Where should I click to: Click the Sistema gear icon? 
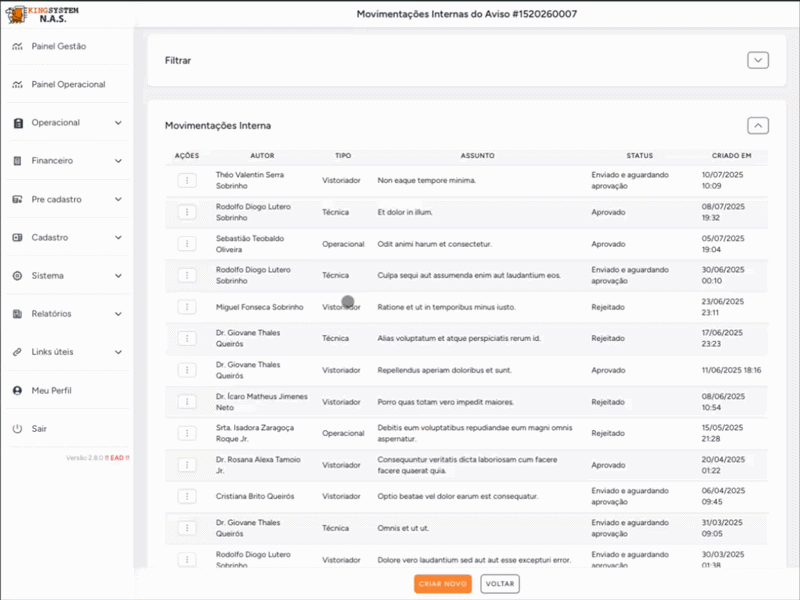click(17, 276)
